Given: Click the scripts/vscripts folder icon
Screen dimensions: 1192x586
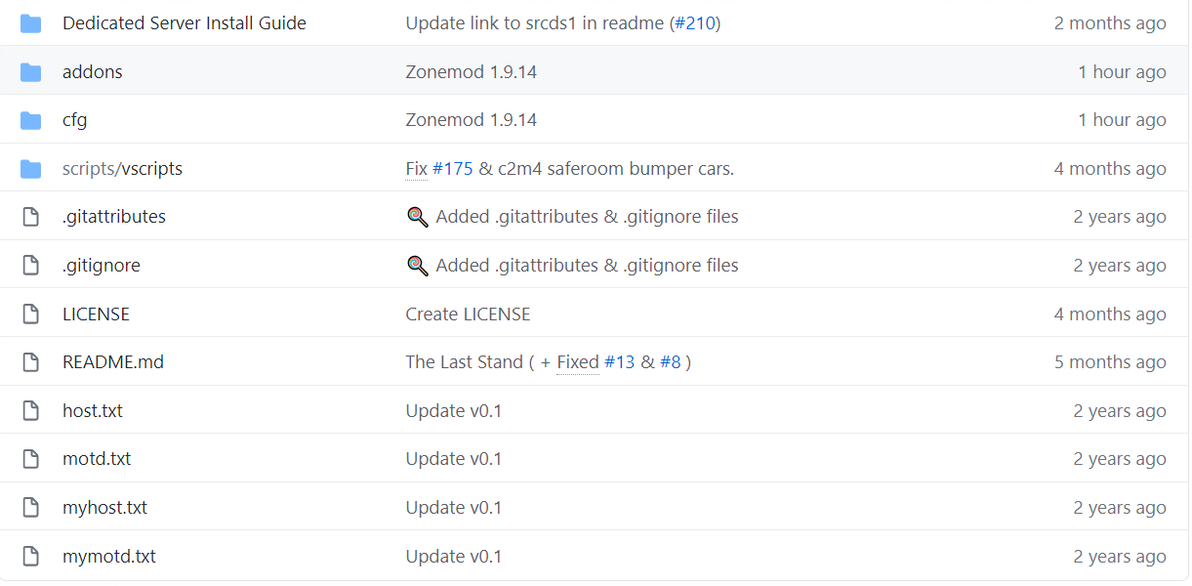Looking at the screenshot, I should point(31,169).
